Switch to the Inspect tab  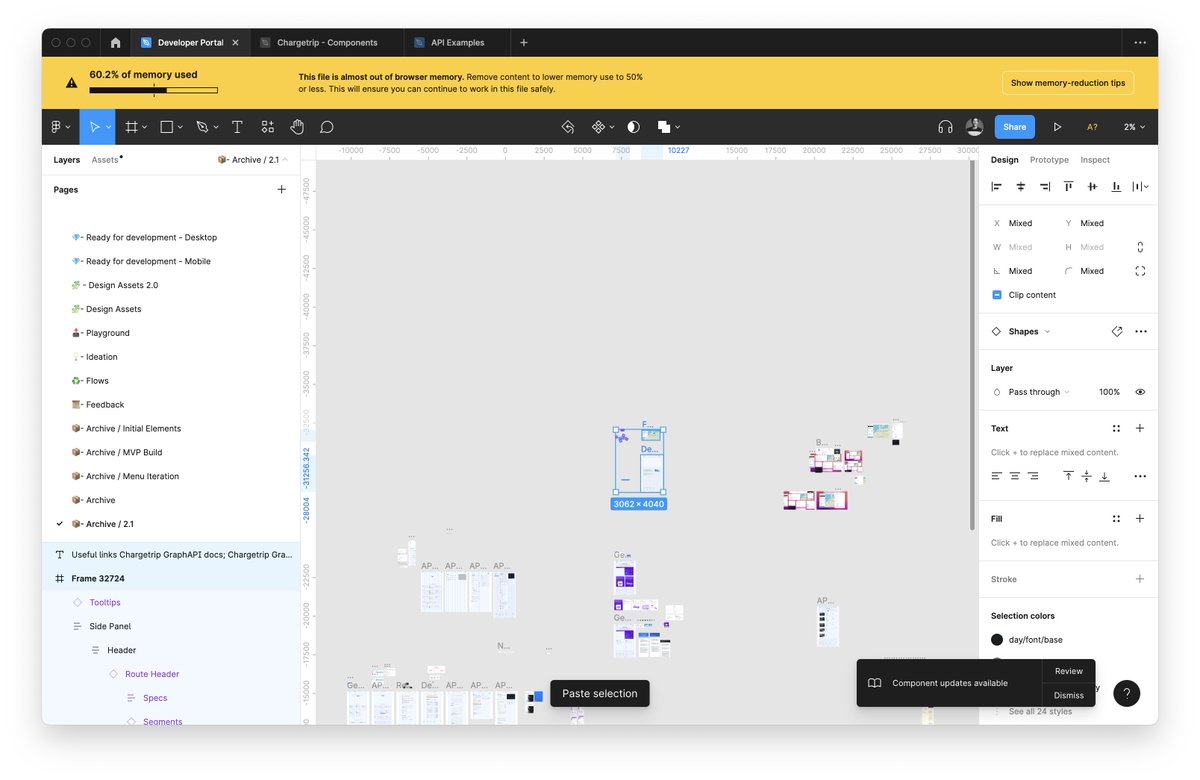[x=1095, y=160]
